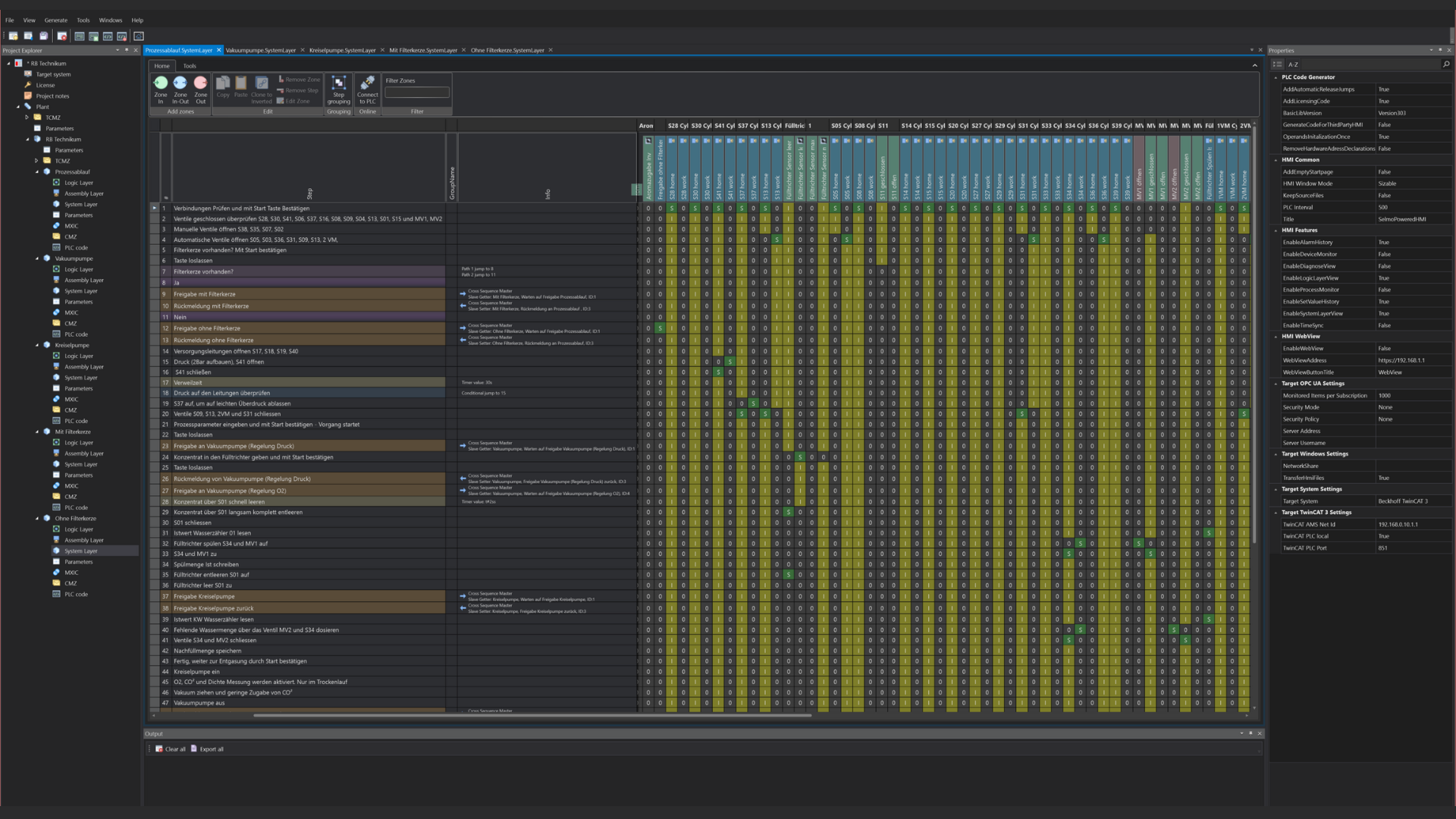Switch to the Tools ribbon tab
Viewport: 1456px width, 819px height.
tap(190, 66)
